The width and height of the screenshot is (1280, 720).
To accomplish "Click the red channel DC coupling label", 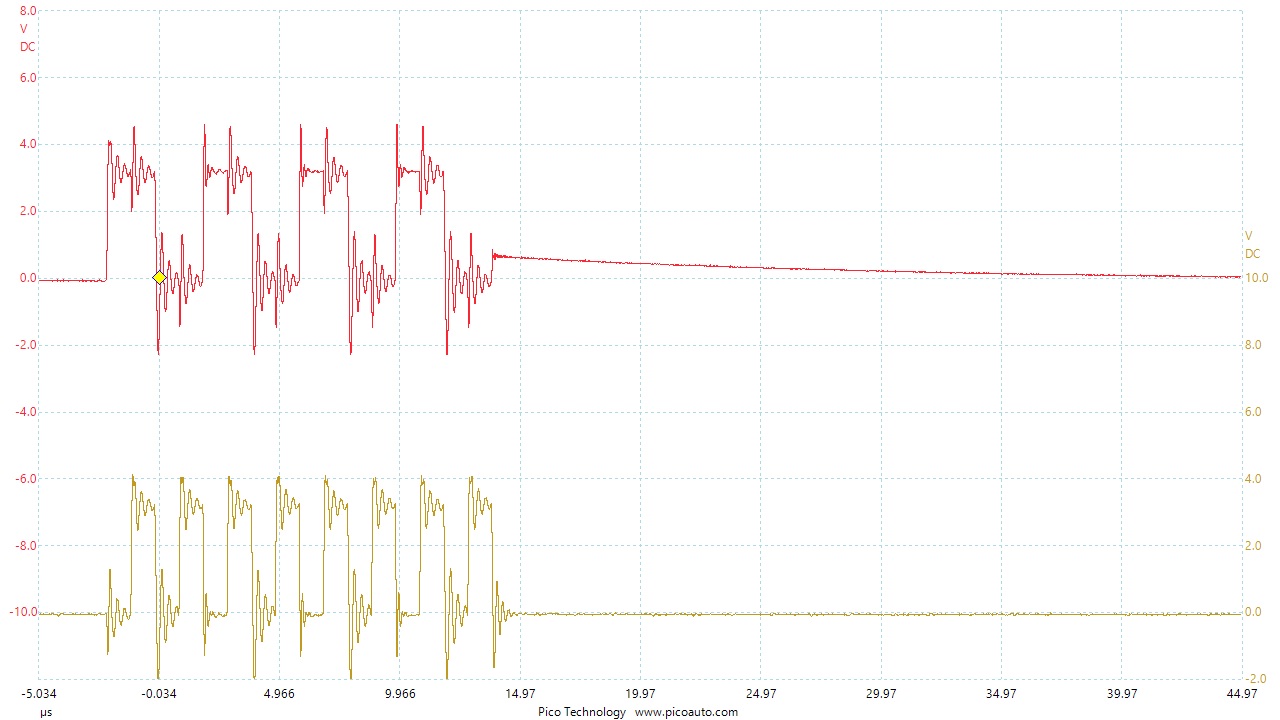I will (28, 47).
